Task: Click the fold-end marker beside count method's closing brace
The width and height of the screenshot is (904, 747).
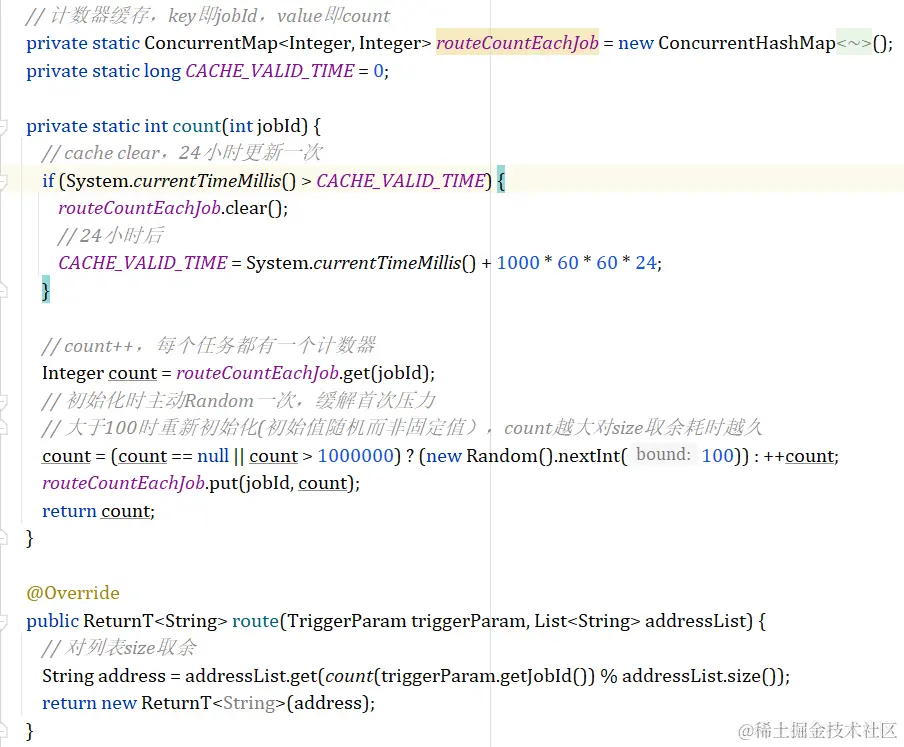Action: pyautogui.click(x=3, y=539)
